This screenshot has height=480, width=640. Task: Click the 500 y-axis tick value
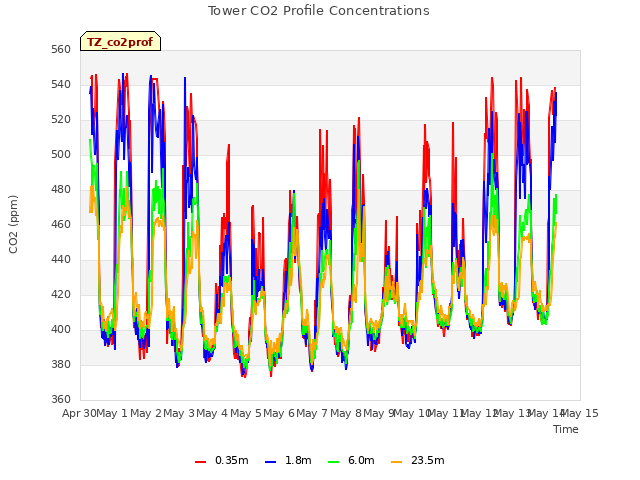pos(61,155)
